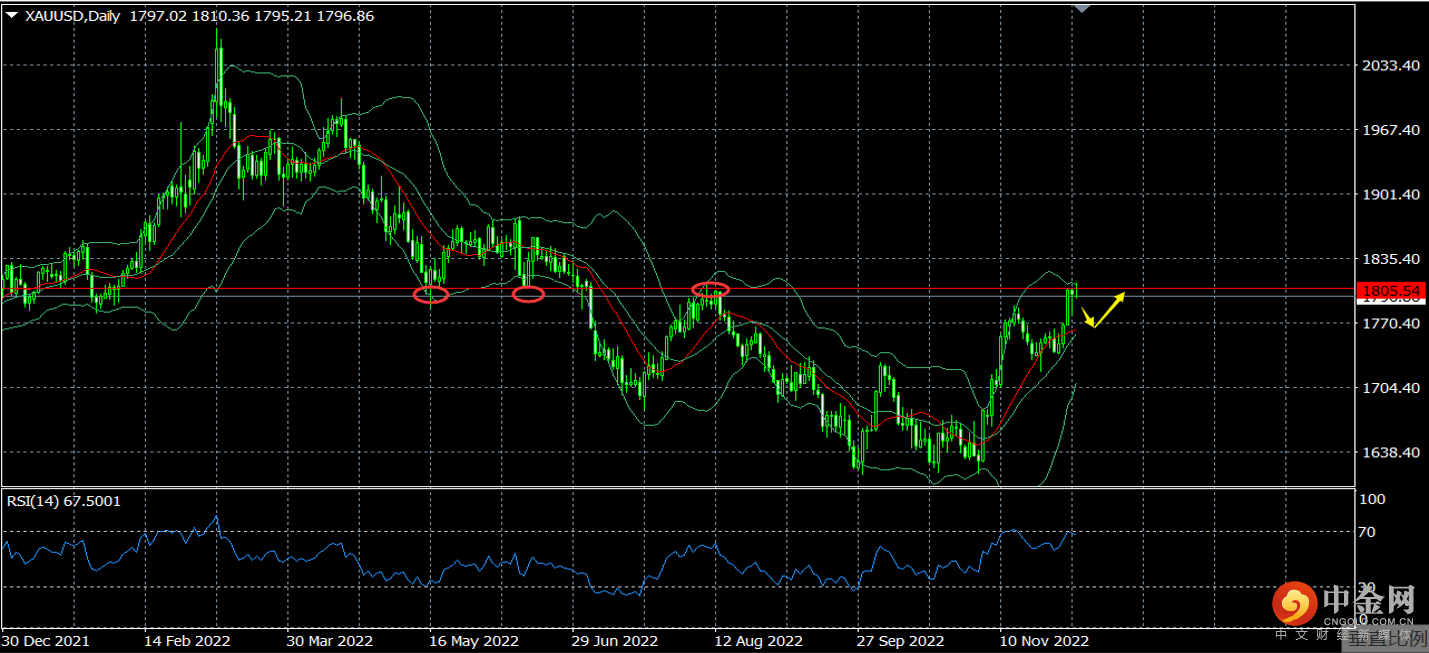Image resolution: width=1429 pixels, height=653 pixels.
Task: Click the round orange 中金网 logo
Action: [x=1293, y=602]
